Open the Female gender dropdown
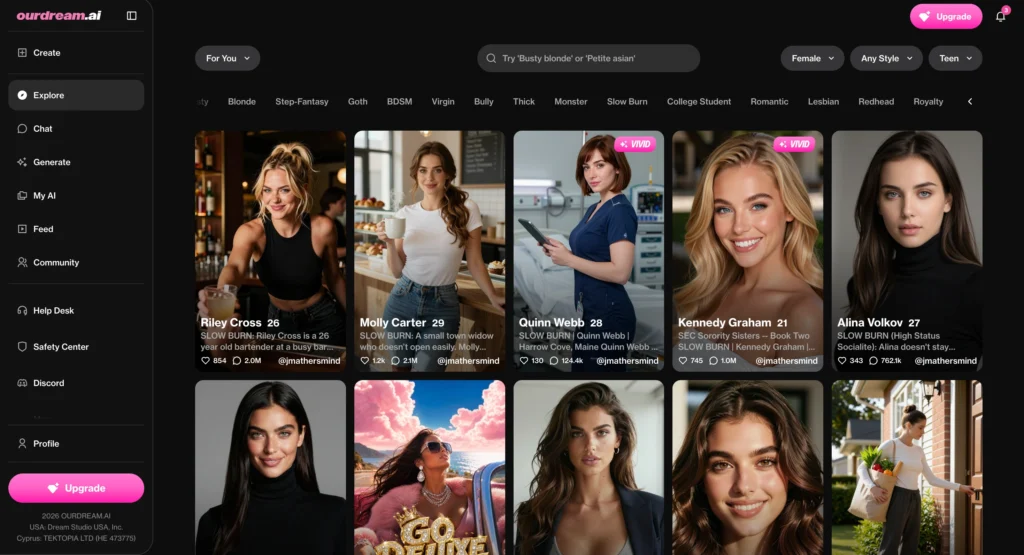This screenshot has width=1024, height=555. coord(812,58)
